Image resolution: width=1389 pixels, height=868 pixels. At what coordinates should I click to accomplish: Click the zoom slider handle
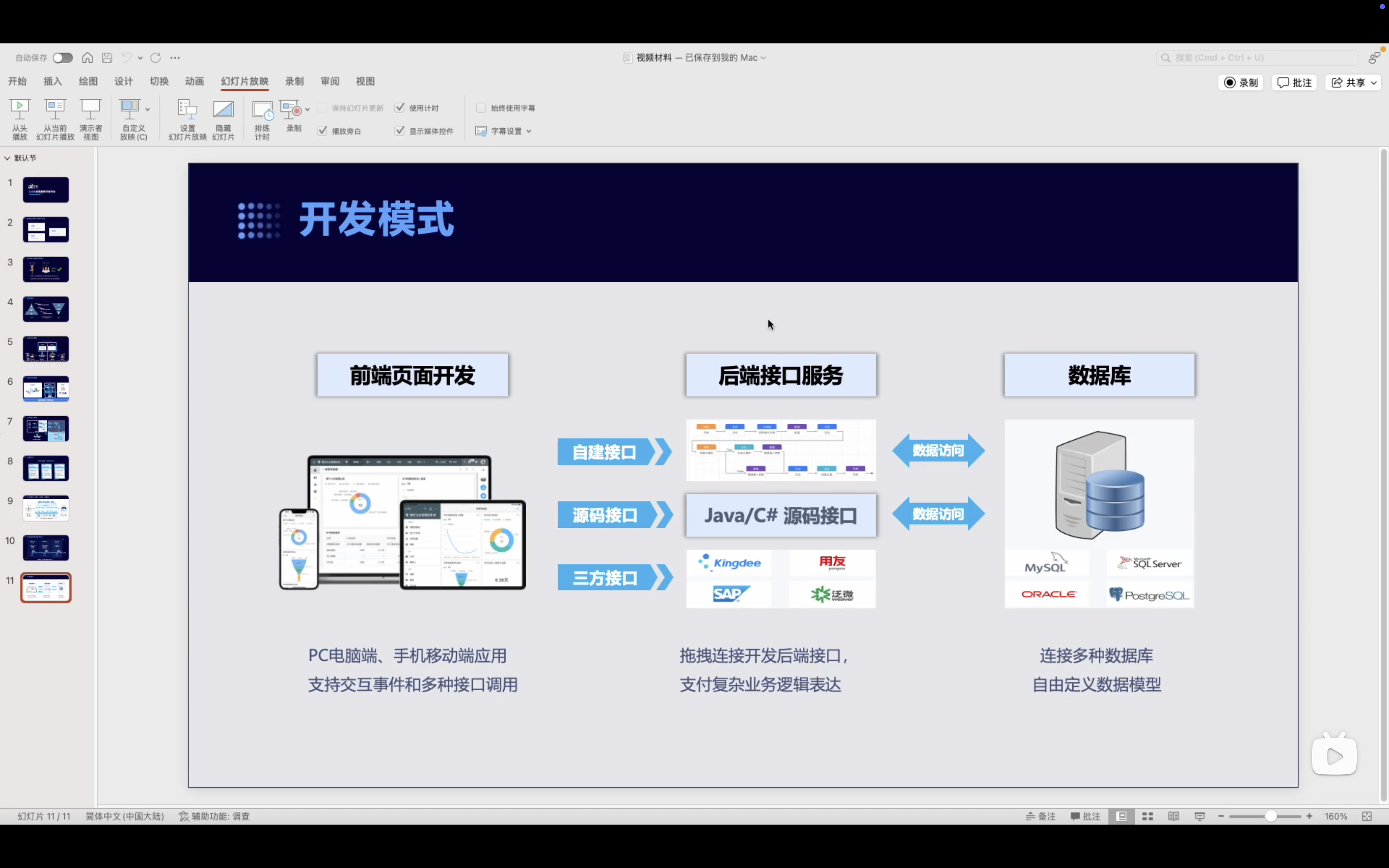(x=1271, y=816)
